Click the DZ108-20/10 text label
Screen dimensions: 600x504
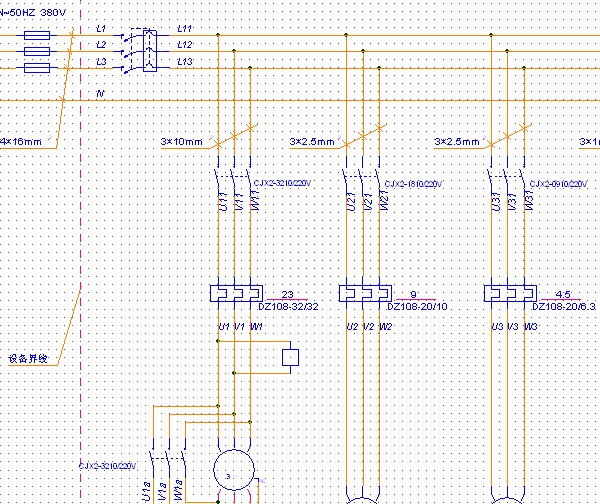click(x=417, y=306)
